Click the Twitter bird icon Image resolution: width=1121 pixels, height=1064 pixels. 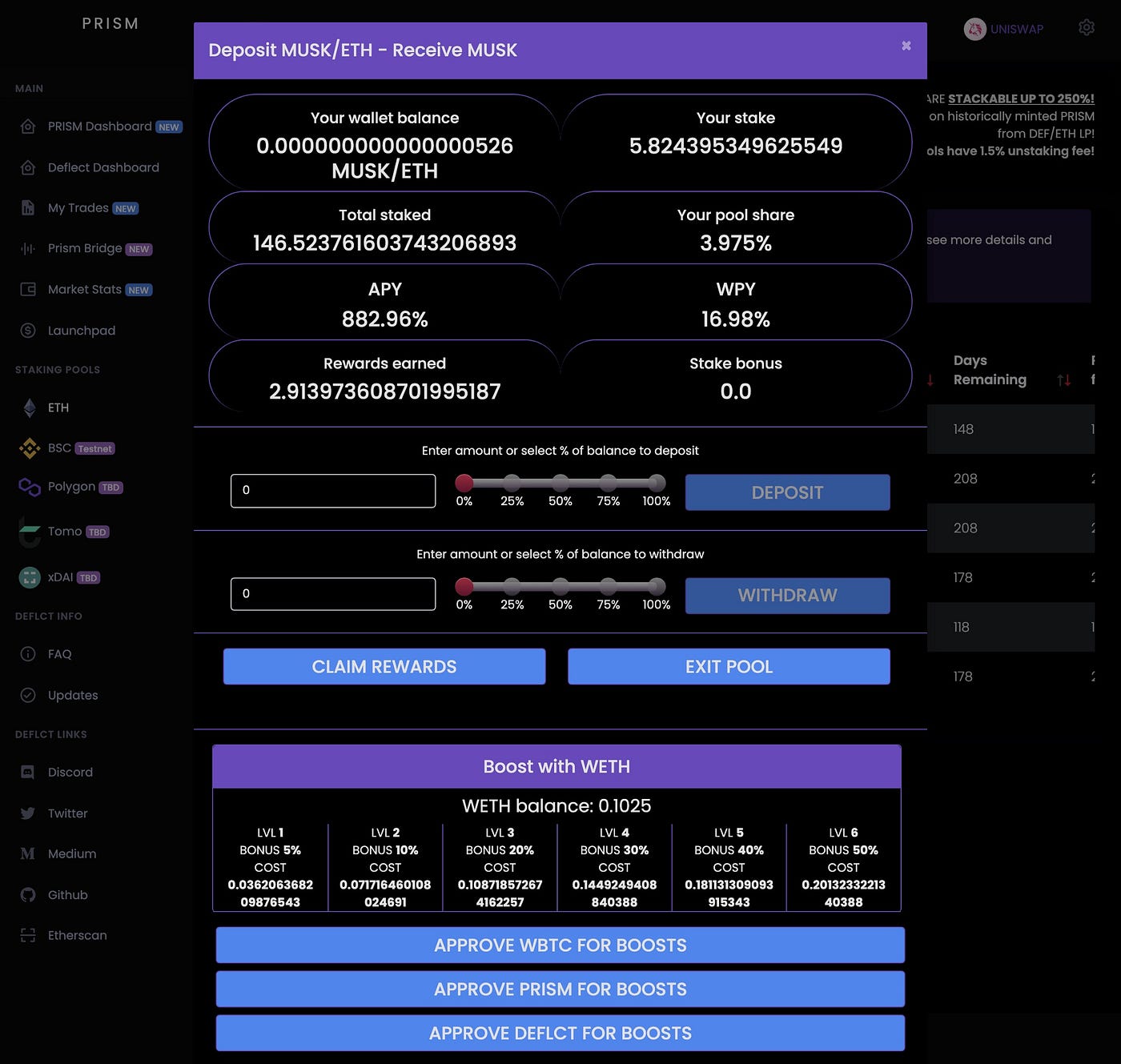[x=28, y=813]
